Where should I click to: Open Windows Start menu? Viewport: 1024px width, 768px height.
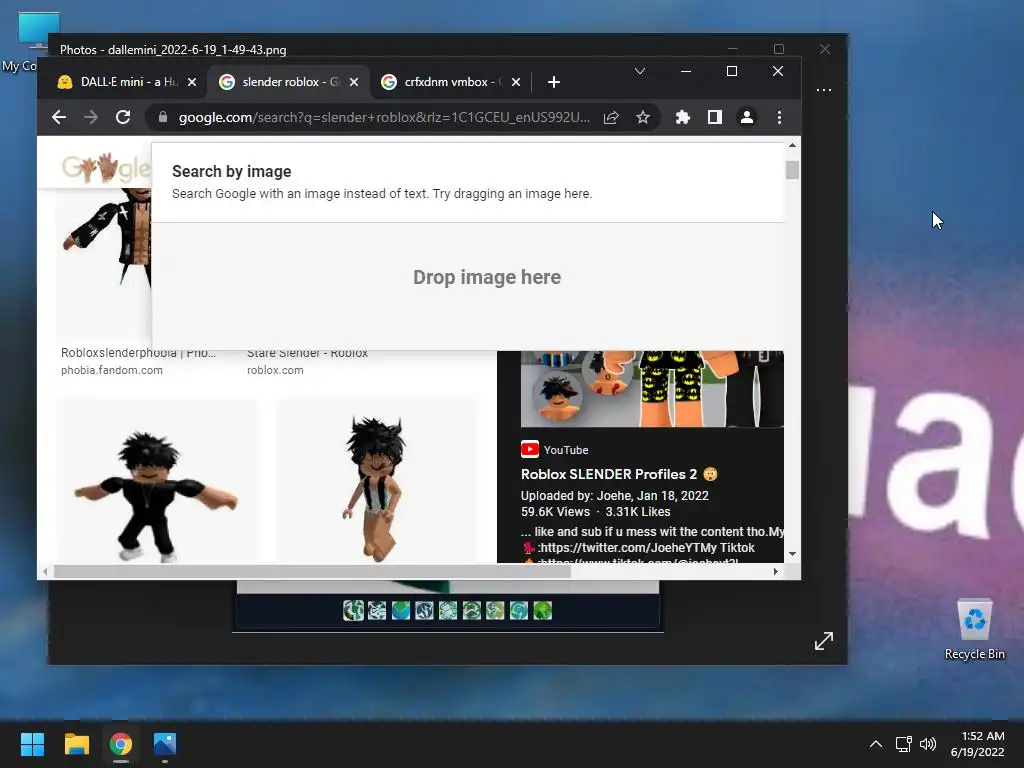[32, 744]
